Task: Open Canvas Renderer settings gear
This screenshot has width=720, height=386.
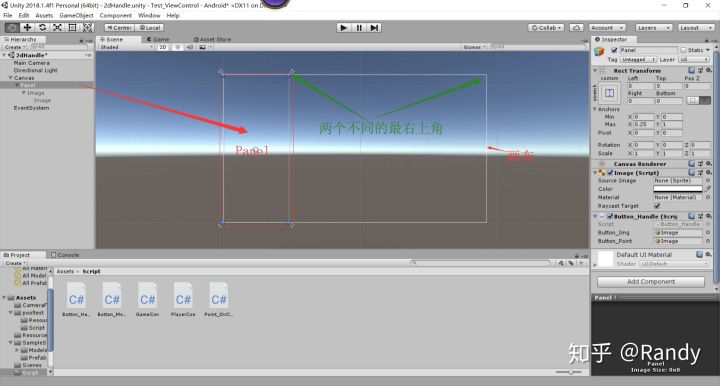Action: coord(709,163)
